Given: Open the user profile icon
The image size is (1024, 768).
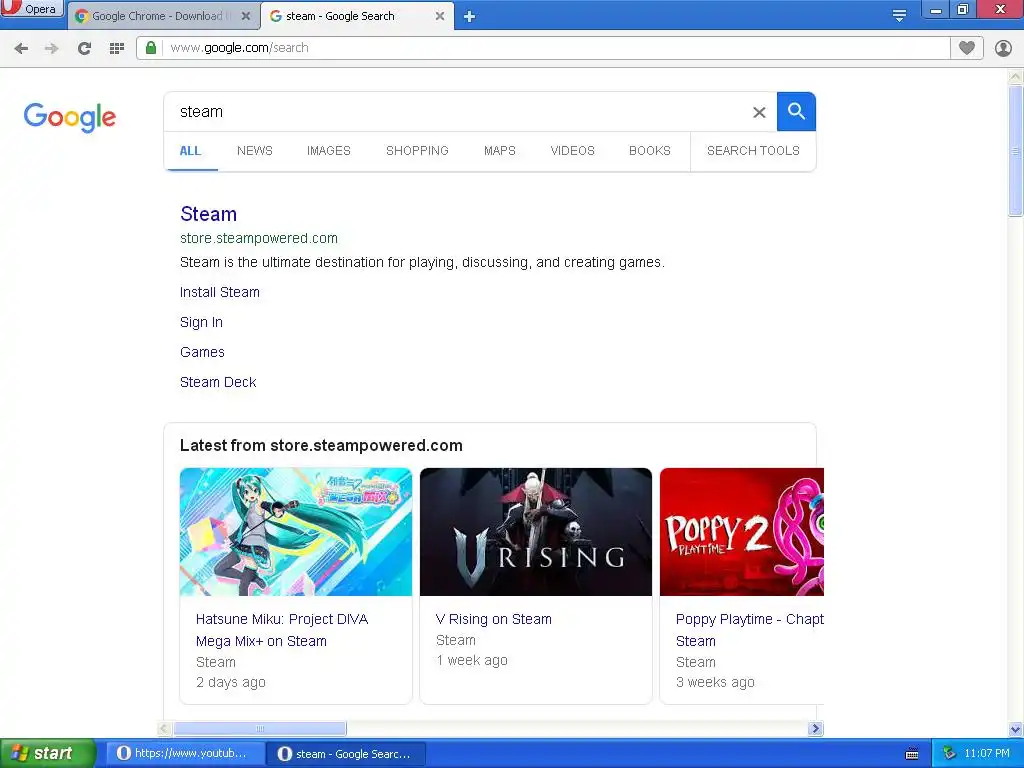Looking at the screenshot, I should 1003,48.
